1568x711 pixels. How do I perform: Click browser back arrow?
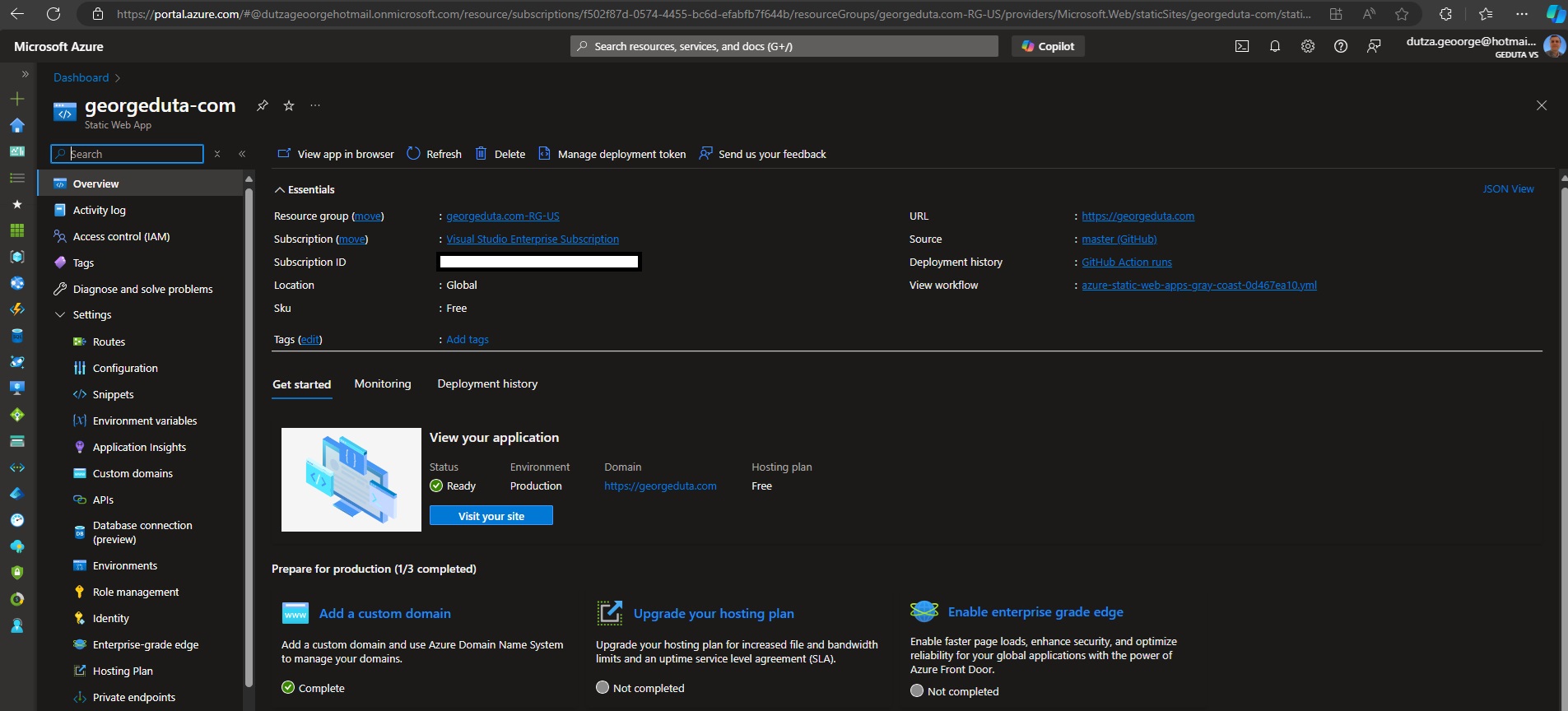point(17,14)
